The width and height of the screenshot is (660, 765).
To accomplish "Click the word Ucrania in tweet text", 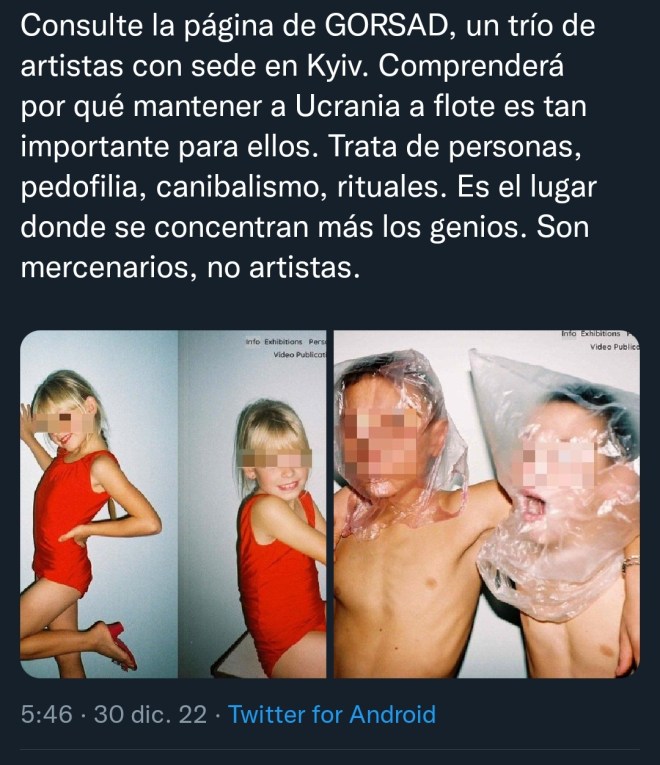I will 347,106.
